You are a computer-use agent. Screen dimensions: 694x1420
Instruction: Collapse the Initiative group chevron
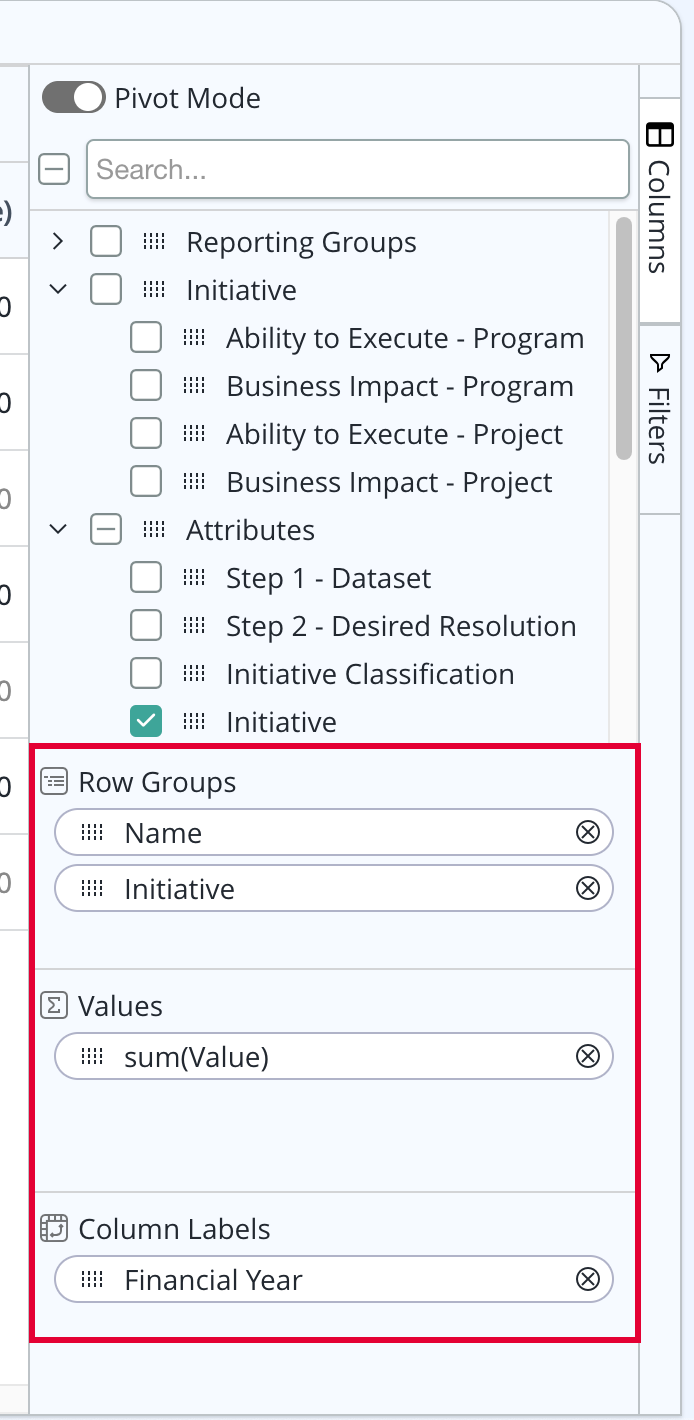coord(58,290)
